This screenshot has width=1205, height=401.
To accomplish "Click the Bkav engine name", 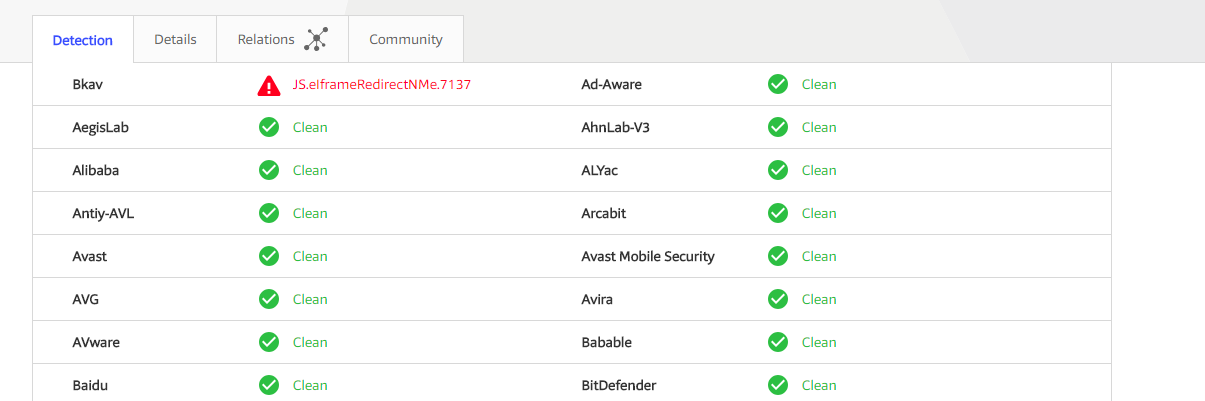I will pos(88,85).
